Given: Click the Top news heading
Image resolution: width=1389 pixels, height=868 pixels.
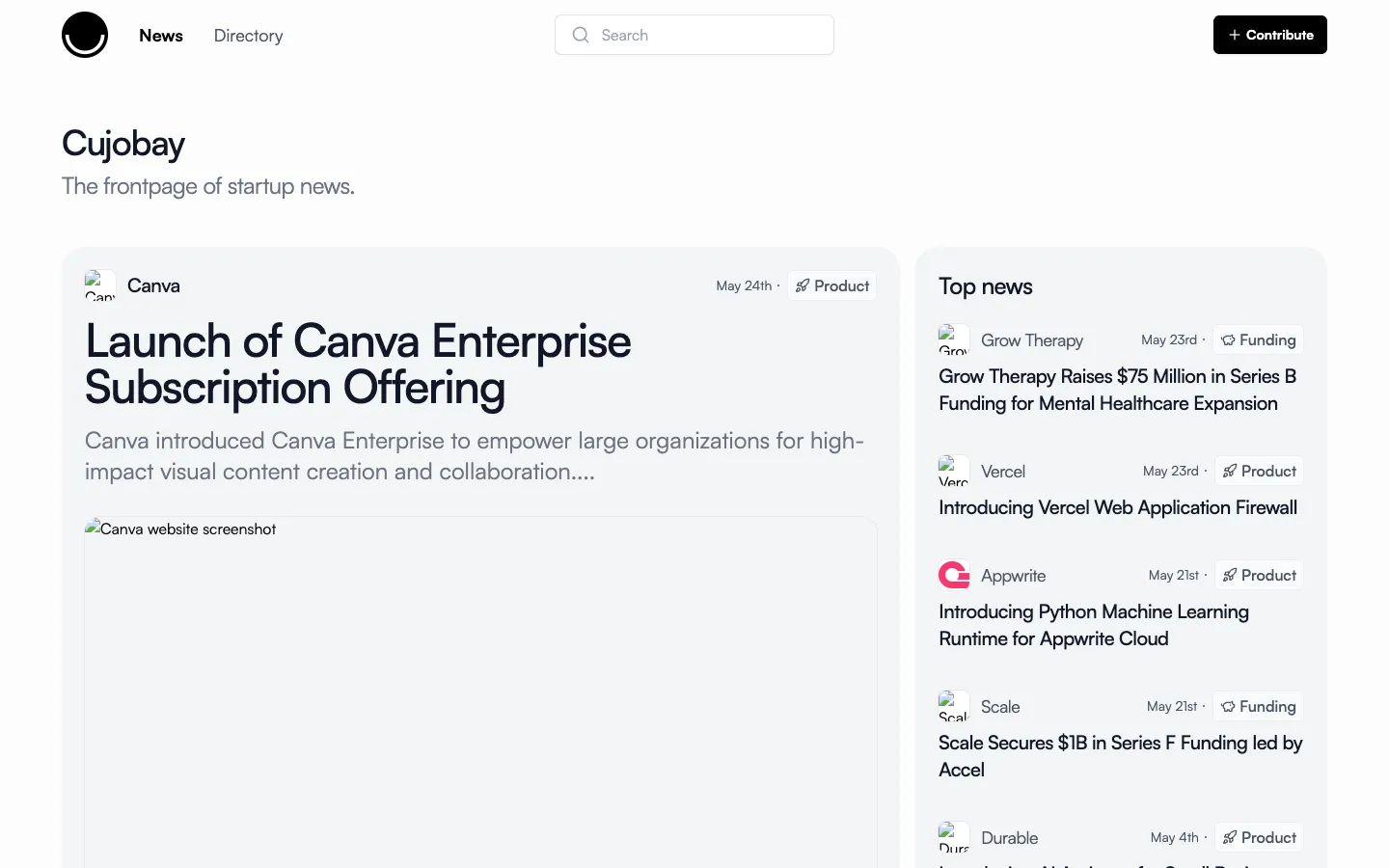Looking at the screenshot, I should click(x=986, y=286).
